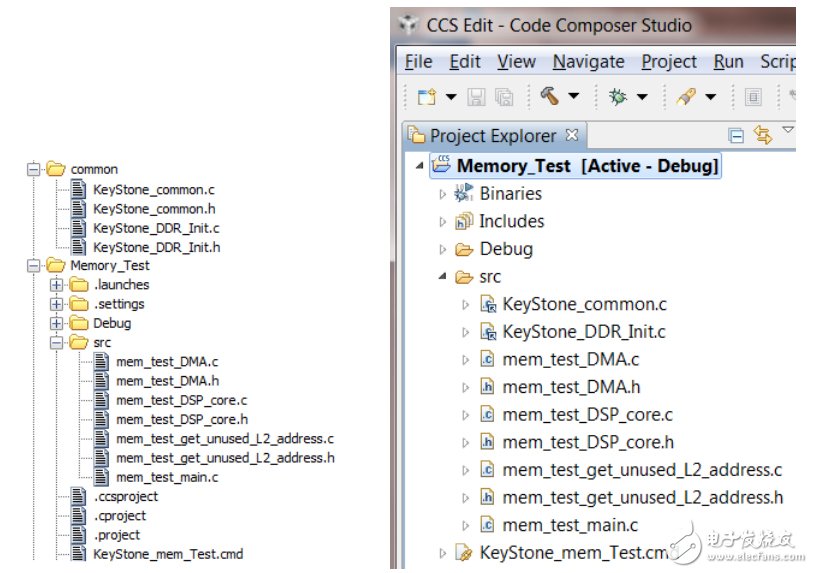Click the New project toolbar icon
This screenshot has height=573, width=813.
[x=427, y=97]
